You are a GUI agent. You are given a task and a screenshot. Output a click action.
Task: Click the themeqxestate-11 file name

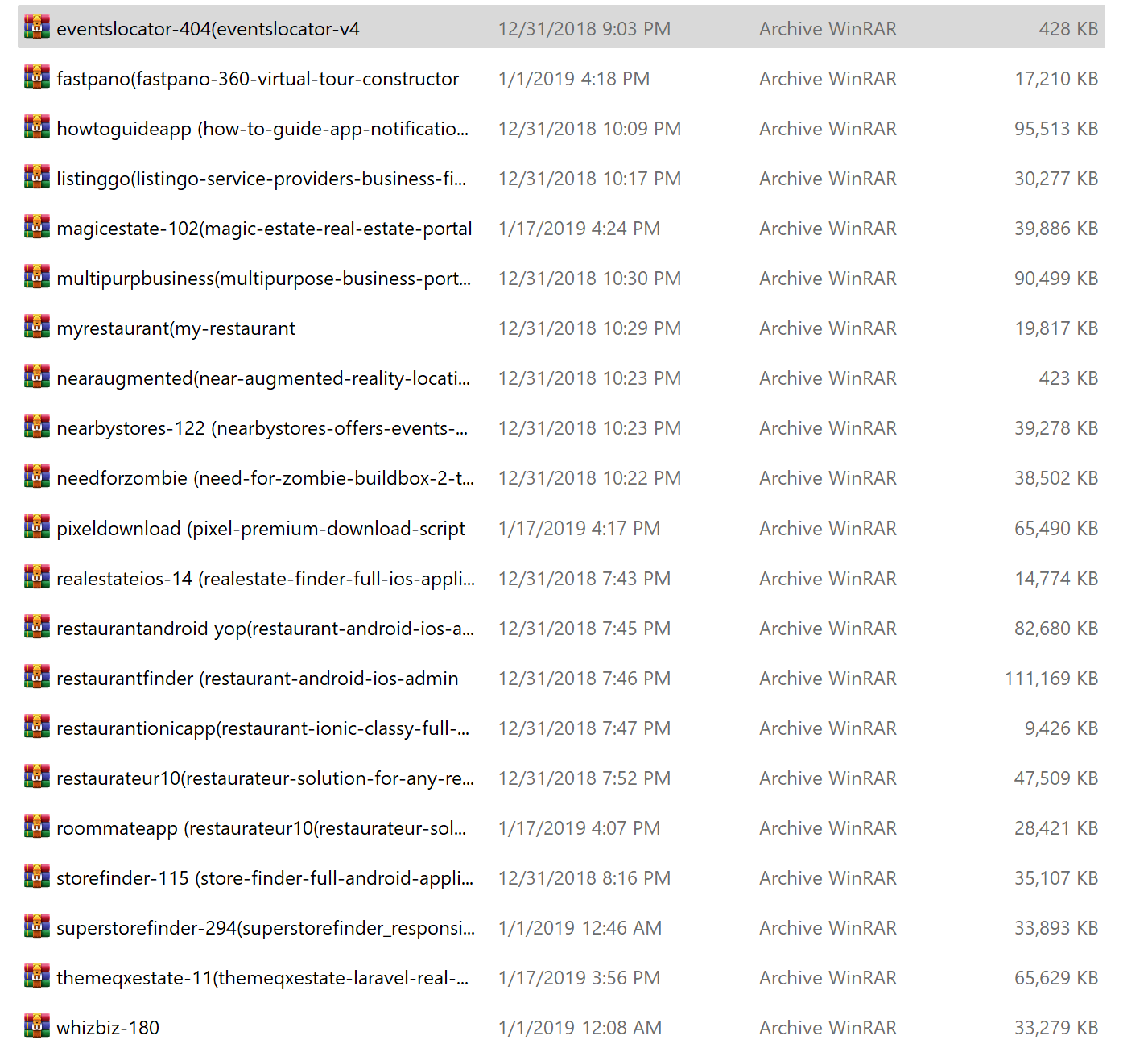262,978
